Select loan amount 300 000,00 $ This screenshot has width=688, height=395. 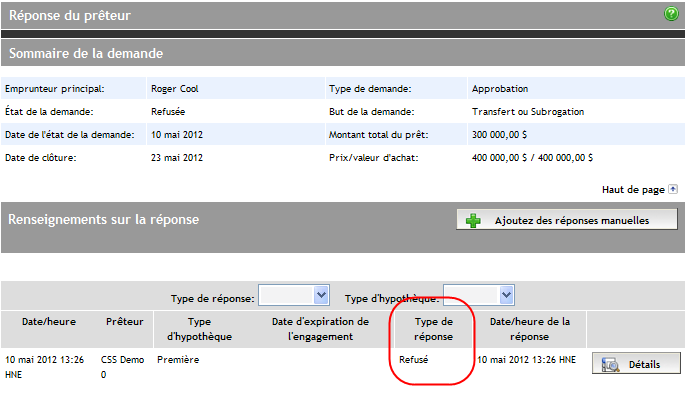(x=499, y=135)
